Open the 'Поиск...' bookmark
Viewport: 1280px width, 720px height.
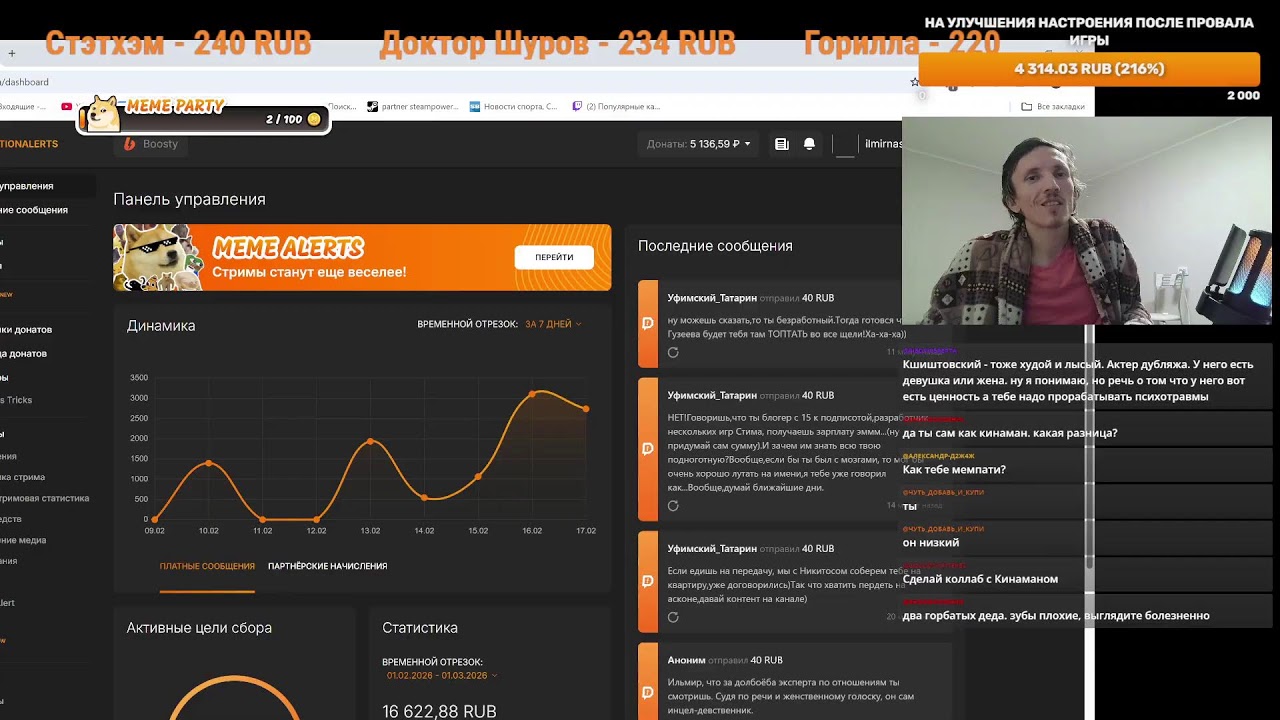[x=342, y=106]
